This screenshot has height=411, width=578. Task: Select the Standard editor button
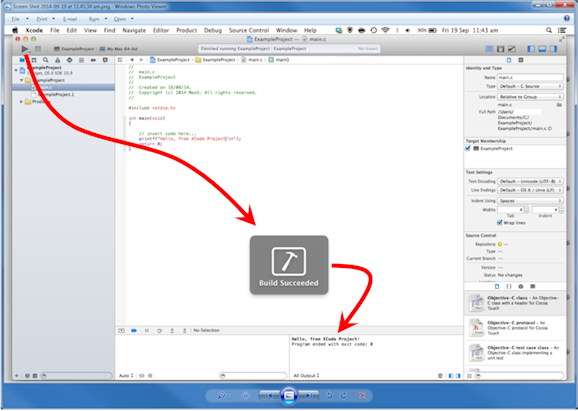point(489,49)
